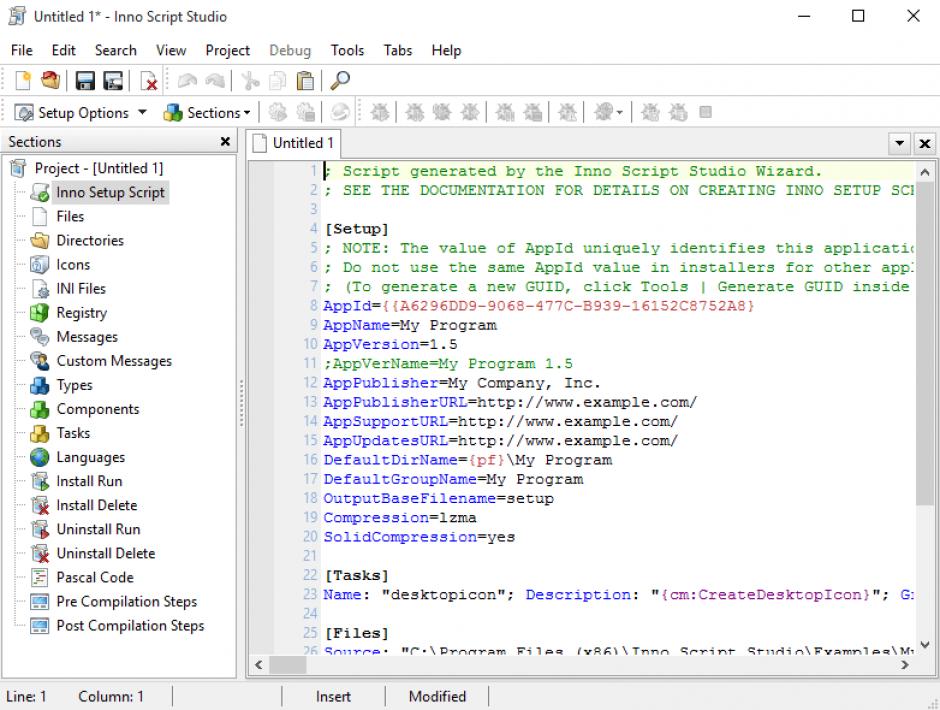Click the Compression=lzma line
Viewport: 940px width, 710px height.
(x=400, y=518)
